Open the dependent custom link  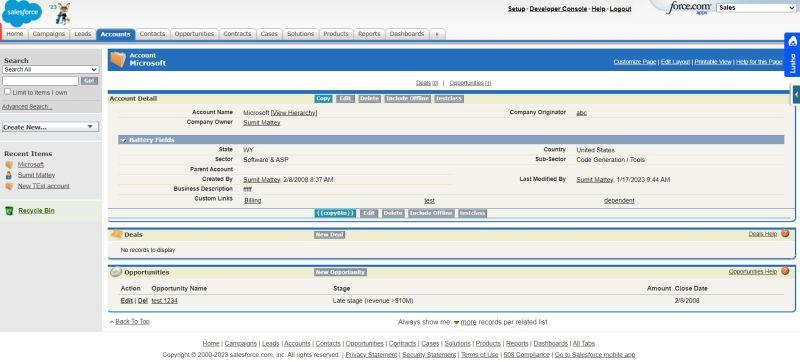point(619,201)
